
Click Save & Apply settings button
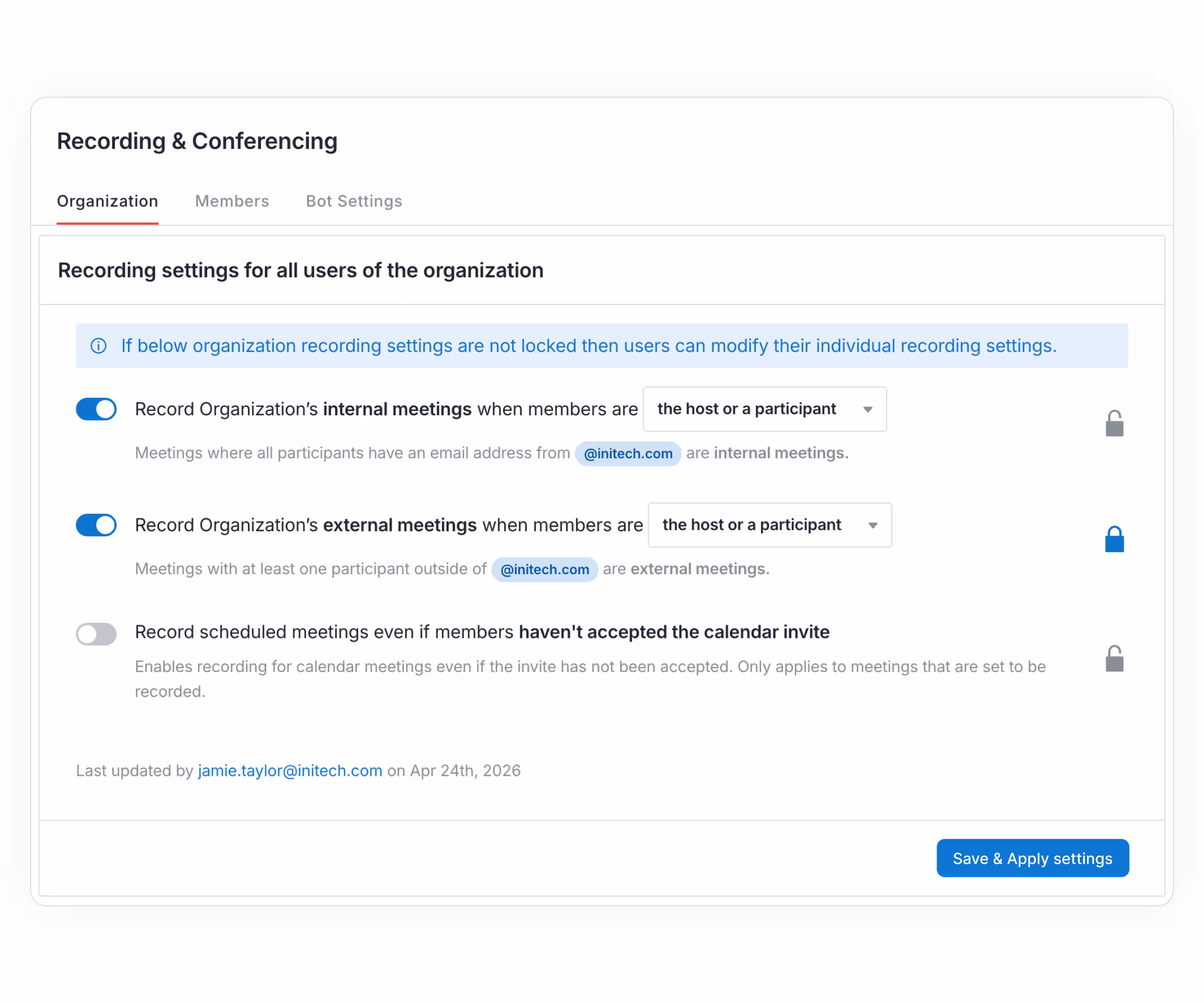click(x=1032, y=858)
